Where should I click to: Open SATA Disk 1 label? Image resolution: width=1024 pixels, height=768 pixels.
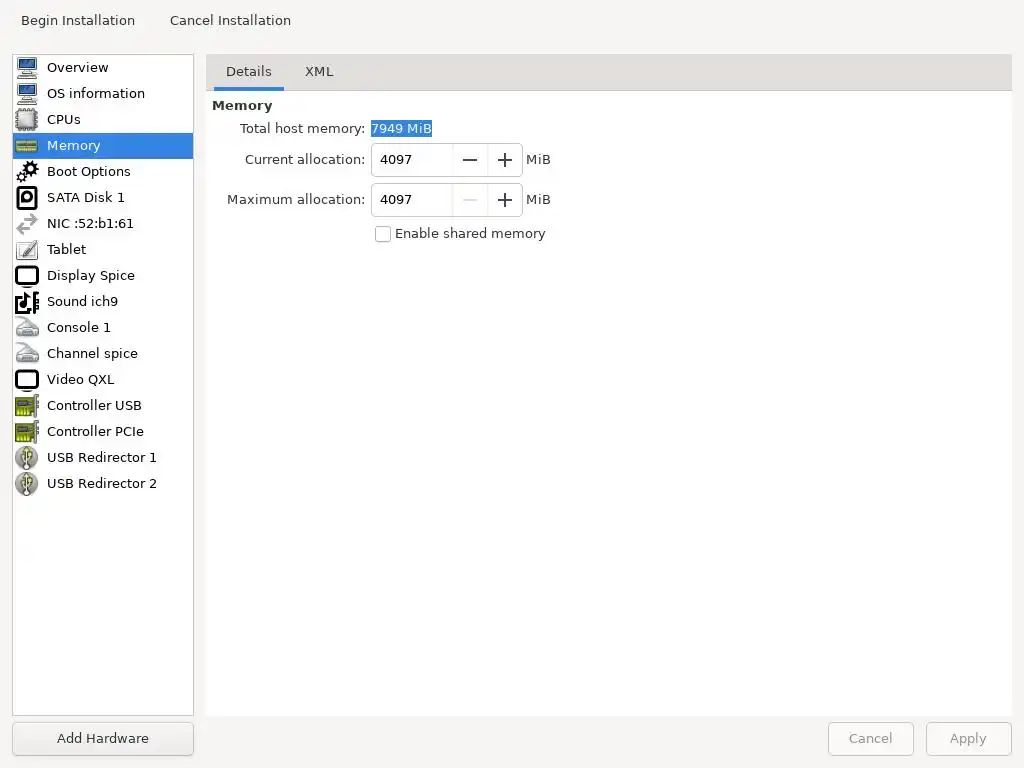coord(86,197)
